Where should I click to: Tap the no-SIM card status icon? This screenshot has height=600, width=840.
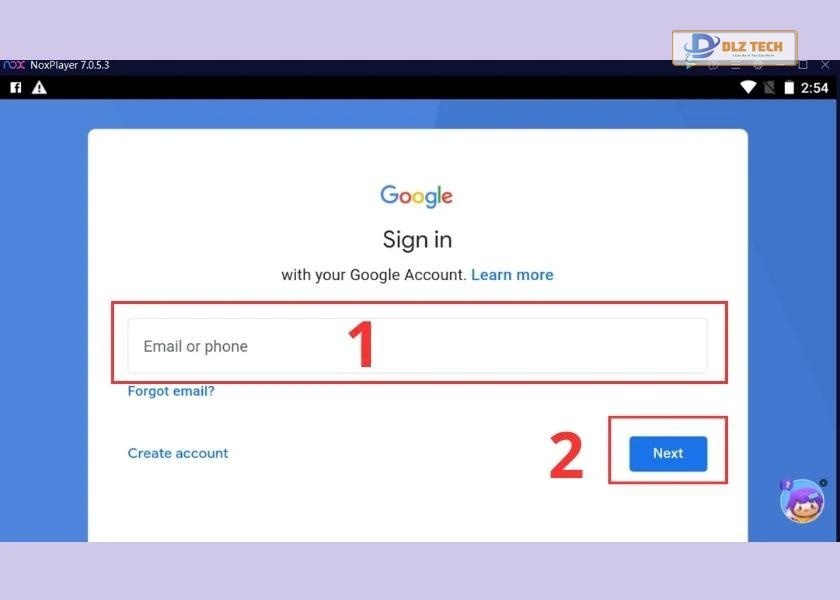(769, 87)
